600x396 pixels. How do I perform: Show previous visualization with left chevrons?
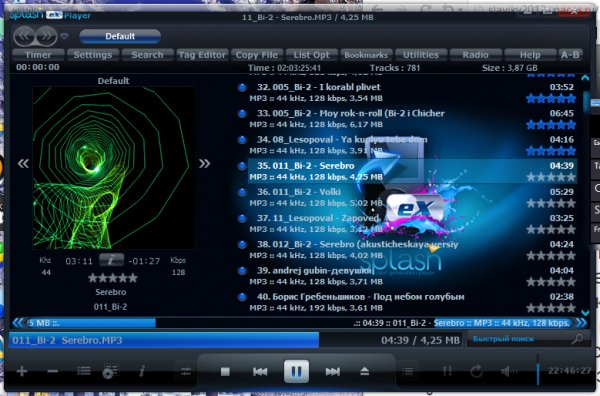point(23,164)
